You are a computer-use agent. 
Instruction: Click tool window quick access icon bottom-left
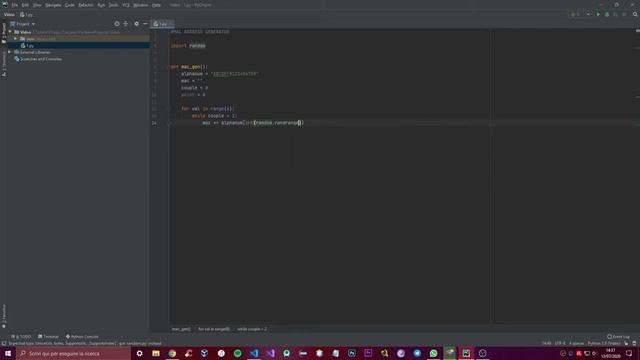tap(4, 344)
